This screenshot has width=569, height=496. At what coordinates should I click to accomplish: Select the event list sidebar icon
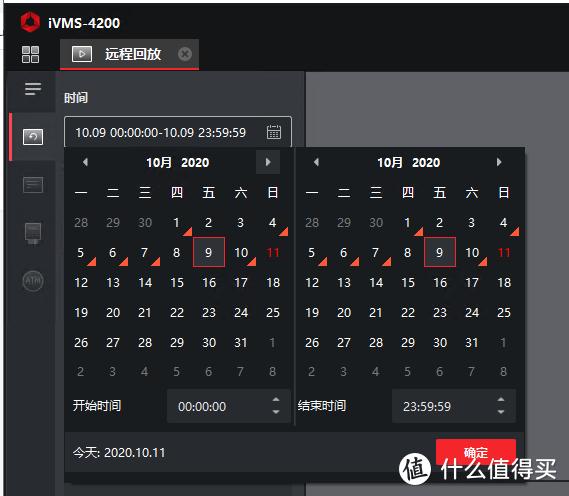point(33,185)
